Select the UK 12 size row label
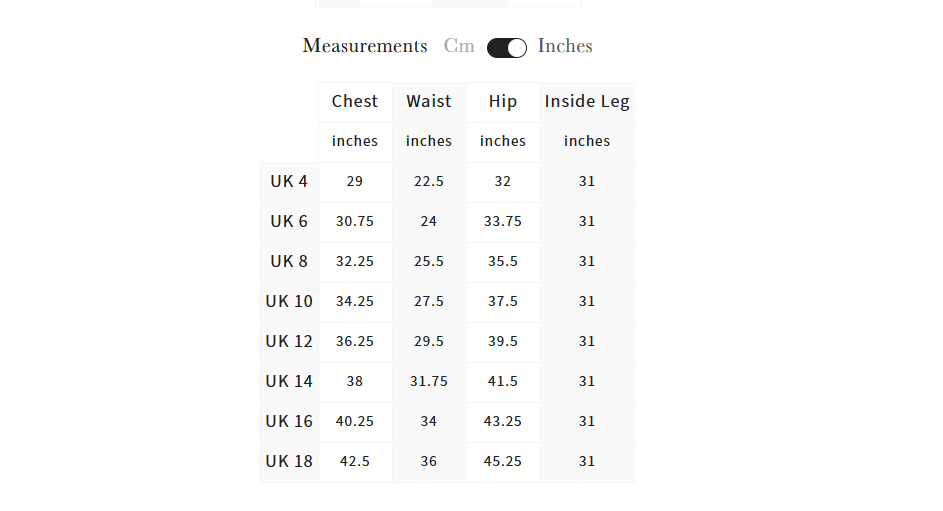This screenshot has width=943, height=511. point(289,341)
